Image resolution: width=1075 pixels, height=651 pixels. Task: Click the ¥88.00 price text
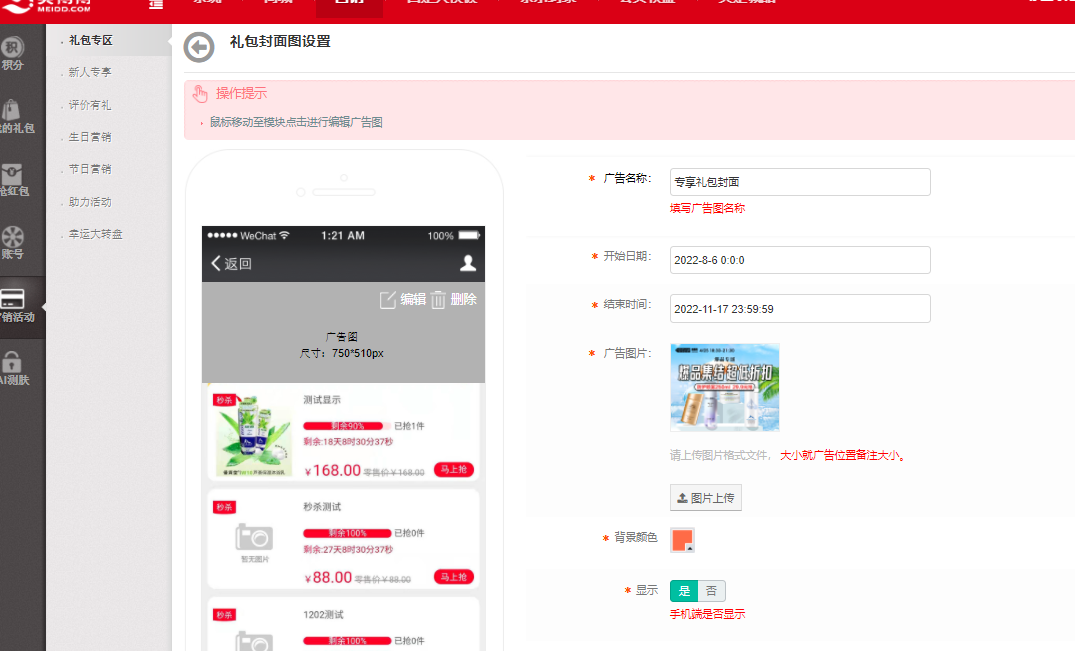click(x=328, y=578)
